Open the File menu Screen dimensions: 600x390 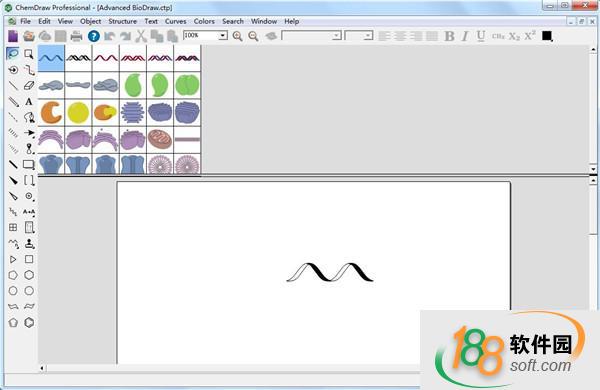click(x=25, y=21)
